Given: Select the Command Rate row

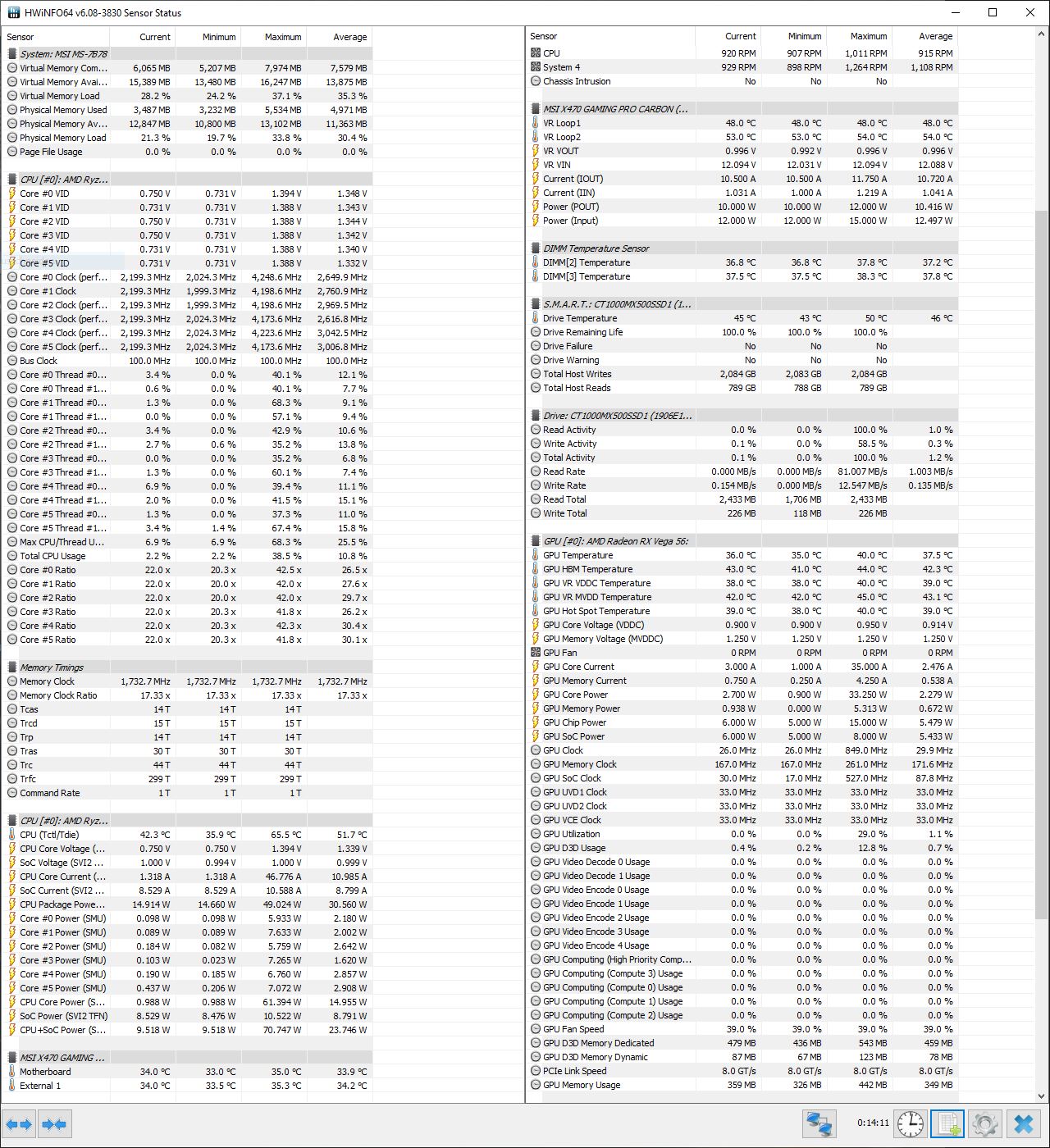Looking at the screenshot, I should click(x=189, y=793).
